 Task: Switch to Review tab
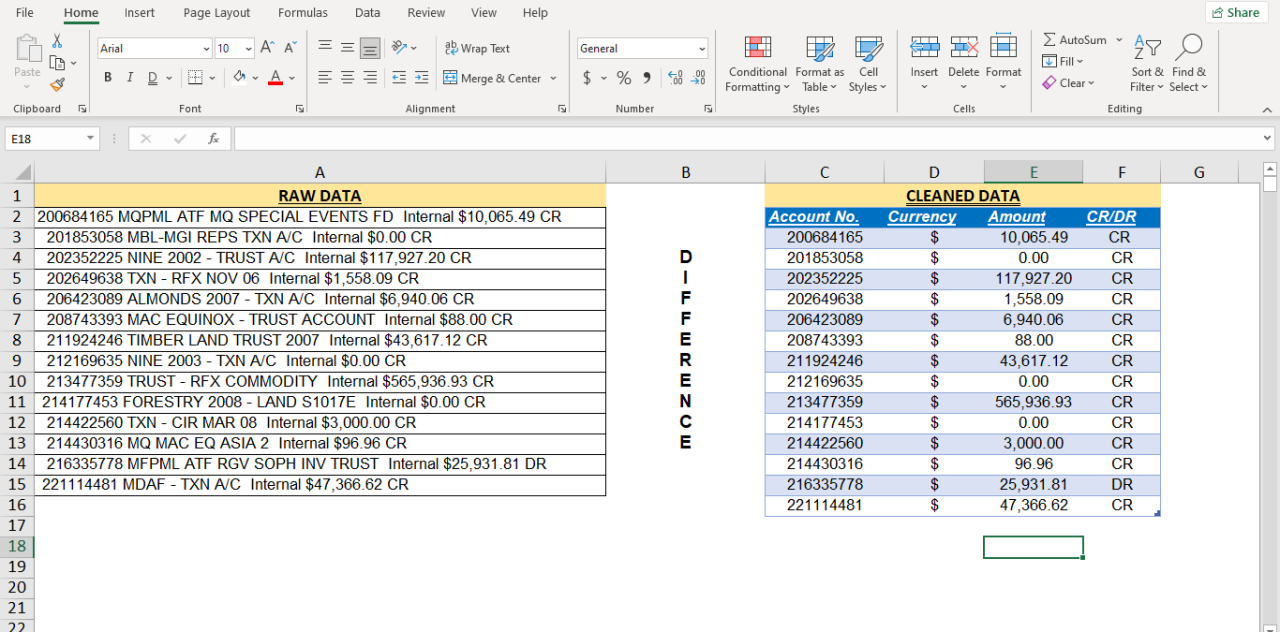click(x=426, y=13)
